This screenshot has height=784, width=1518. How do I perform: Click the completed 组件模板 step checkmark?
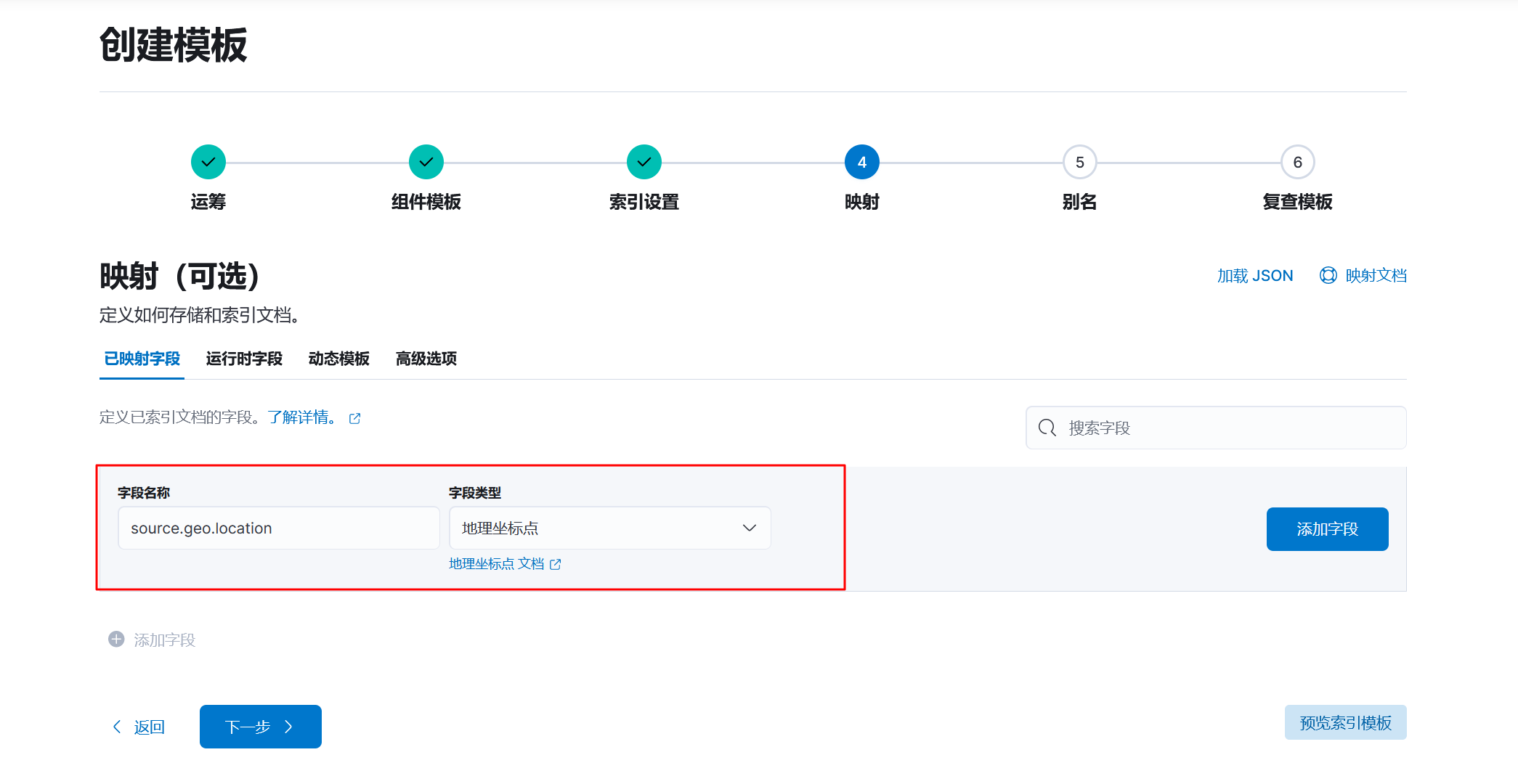click(x=426, y=162)
